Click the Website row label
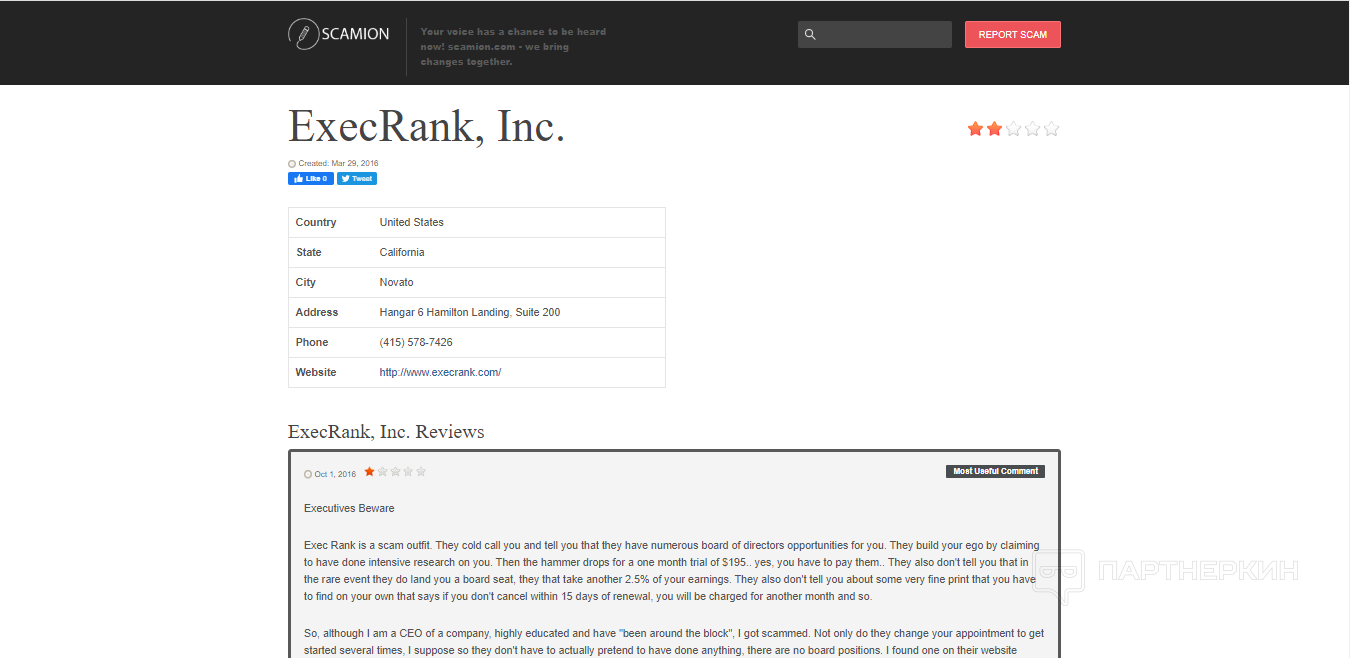Screen dimensions: 1350x658 point(316,372)
